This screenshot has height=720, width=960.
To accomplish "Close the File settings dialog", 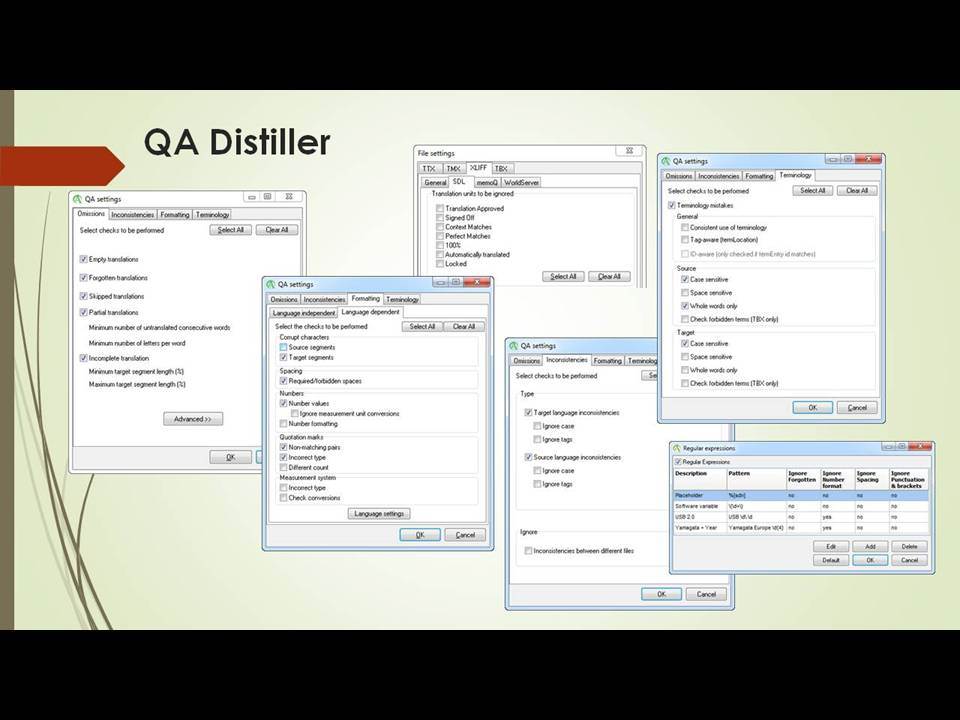I will (x=629, y=151).
